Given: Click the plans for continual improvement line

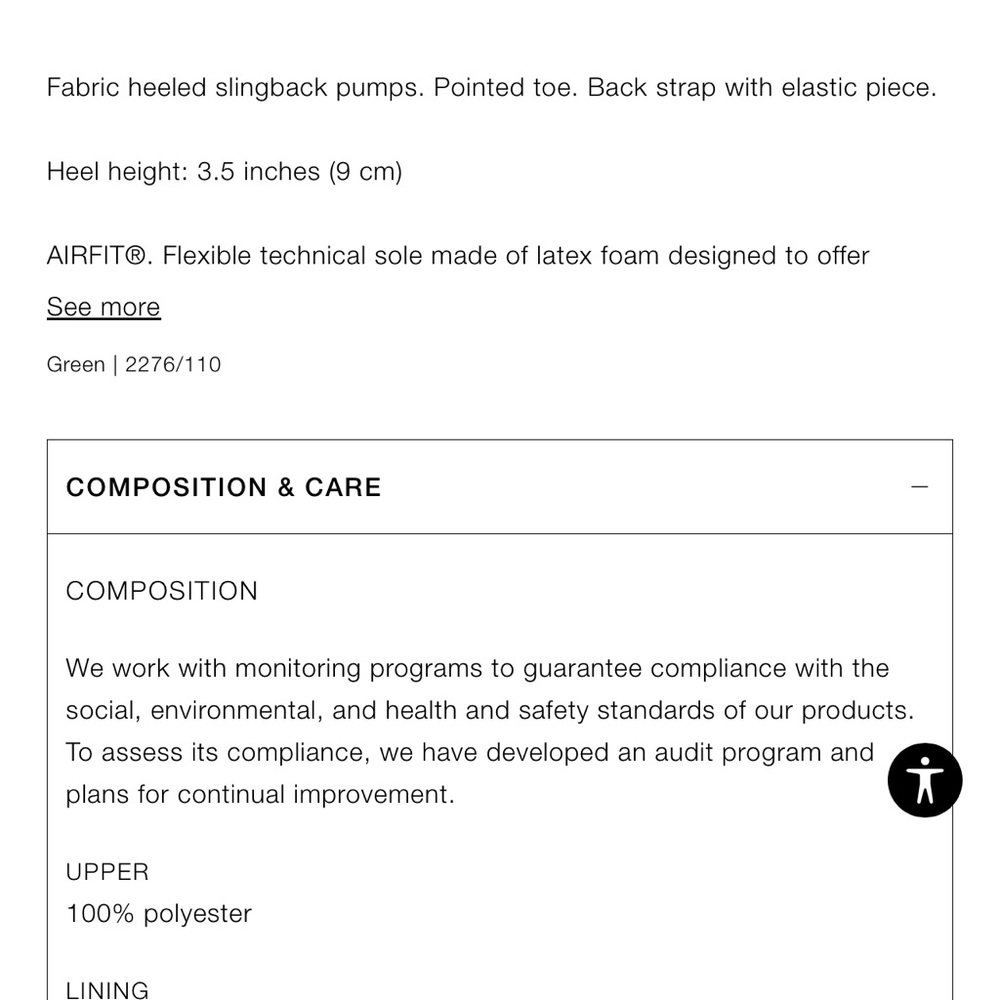Looking at the screenshot, I should click(x=260, y=795).
